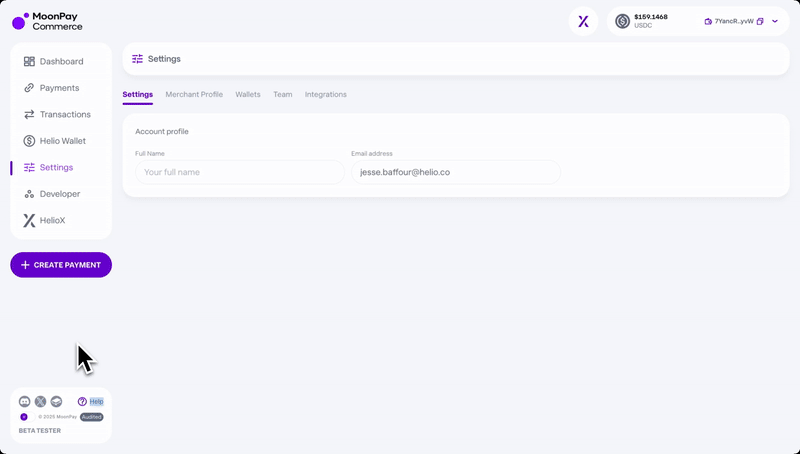Go to the Integrations tab
The height and width of the screenshot is (454, 800).
(x=326, y=94)
